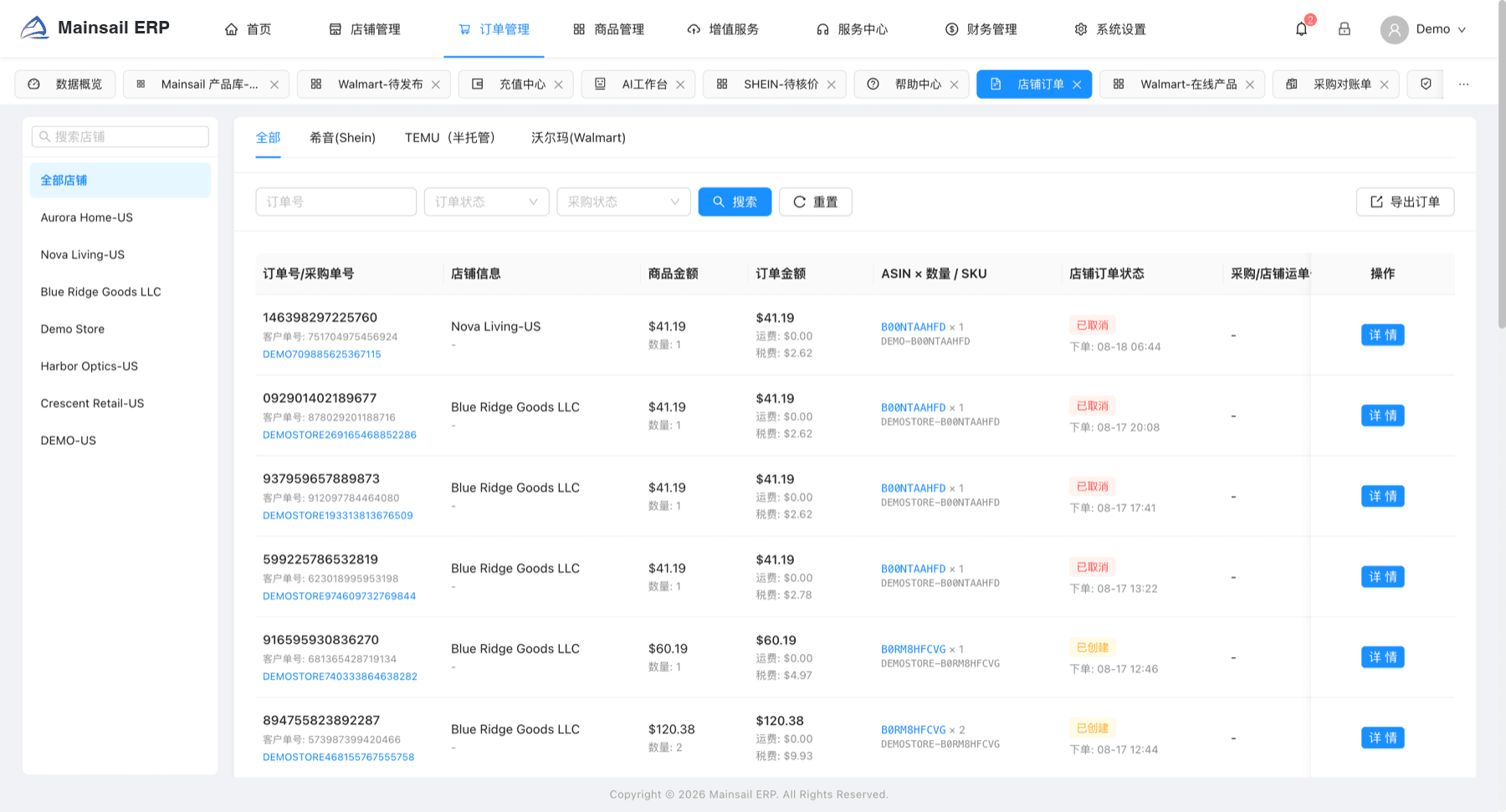
Task: Focus the 订单号 input field
Action: (336, 202)
